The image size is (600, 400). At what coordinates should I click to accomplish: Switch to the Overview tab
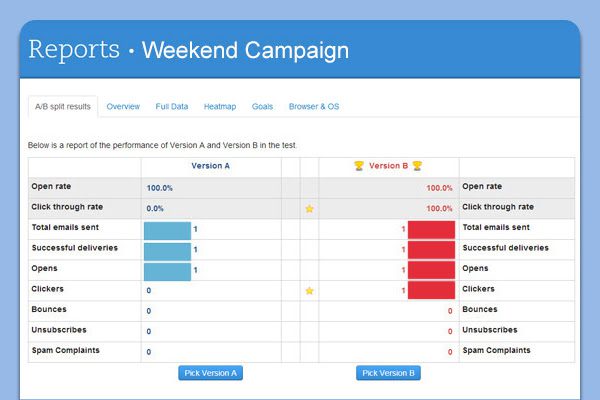click(x=123, y=106)
